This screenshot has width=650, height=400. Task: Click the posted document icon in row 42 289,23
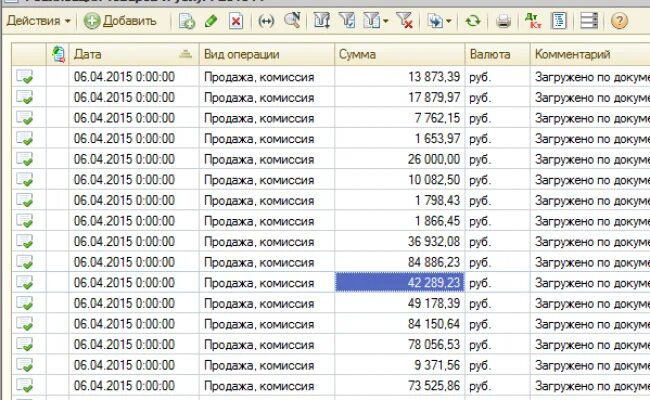[x=24, y=283]
